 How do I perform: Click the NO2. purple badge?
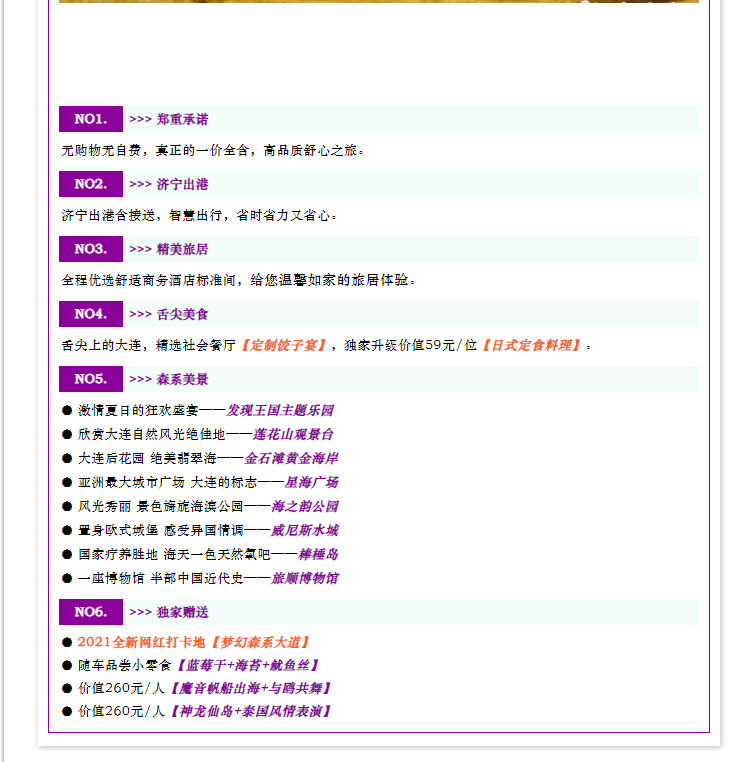click(x=91, y=184)
